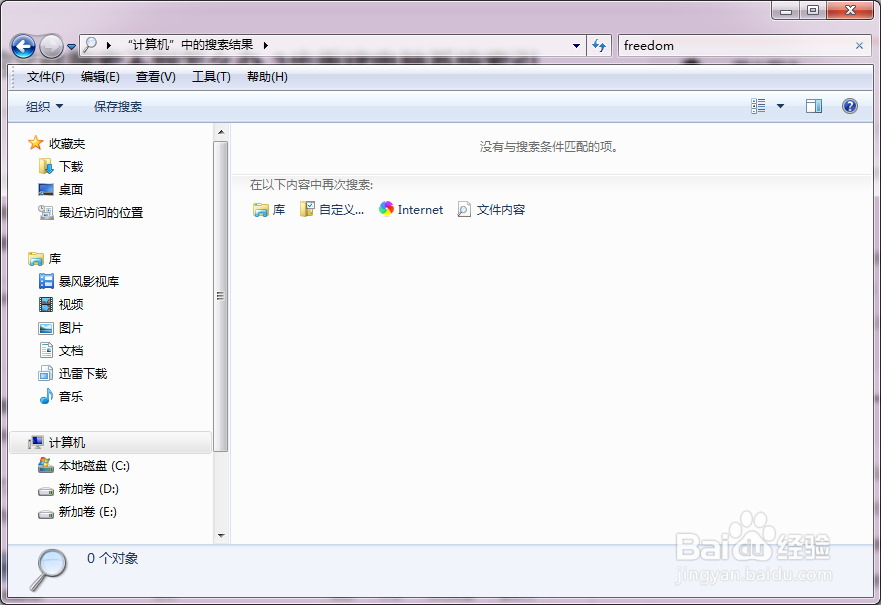The width and height of the screenshot is (881, 605).
Task: Open the 暴风影视库 library
Action: click(79, 281)
